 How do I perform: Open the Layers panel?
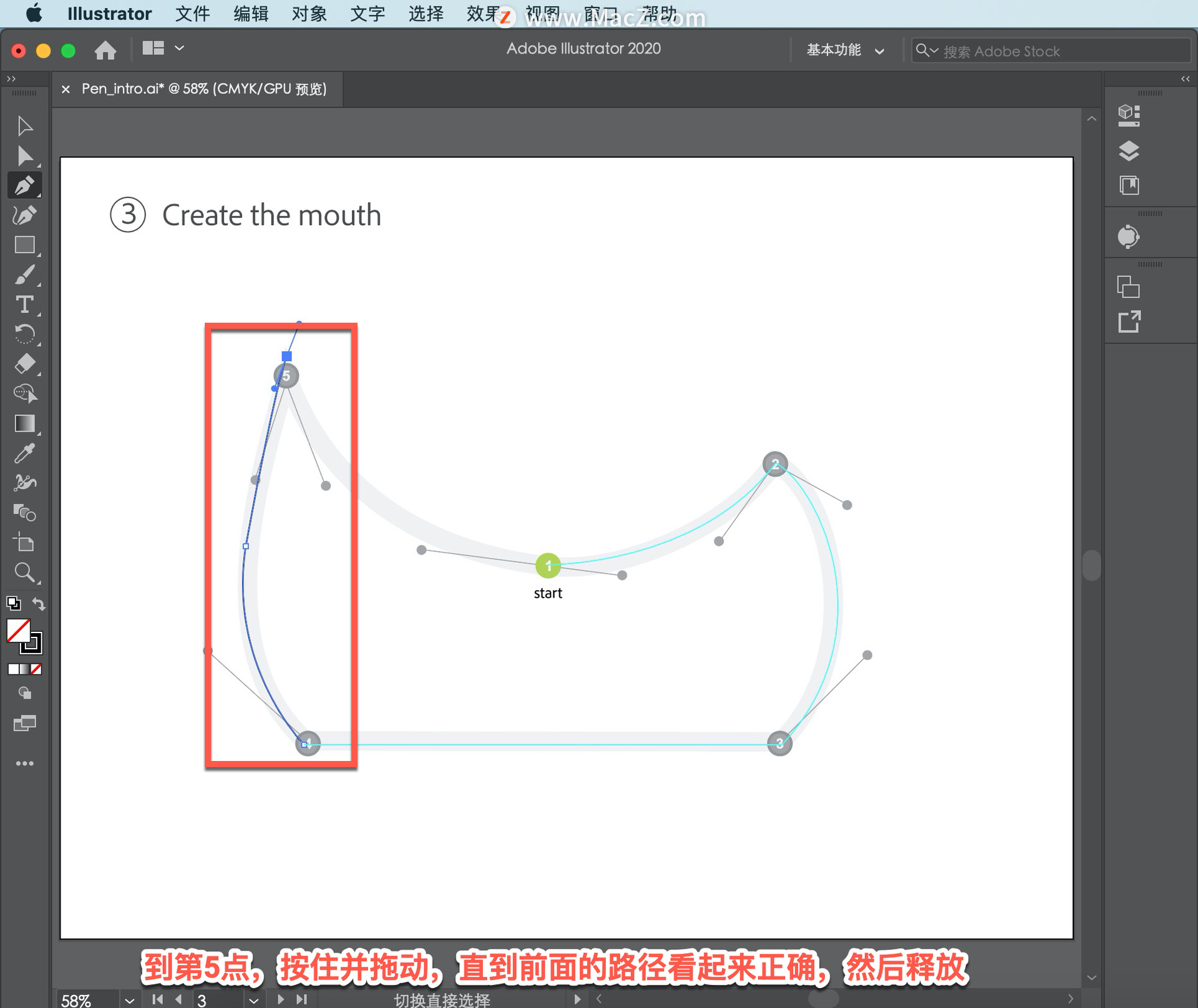pos(1129,151)
